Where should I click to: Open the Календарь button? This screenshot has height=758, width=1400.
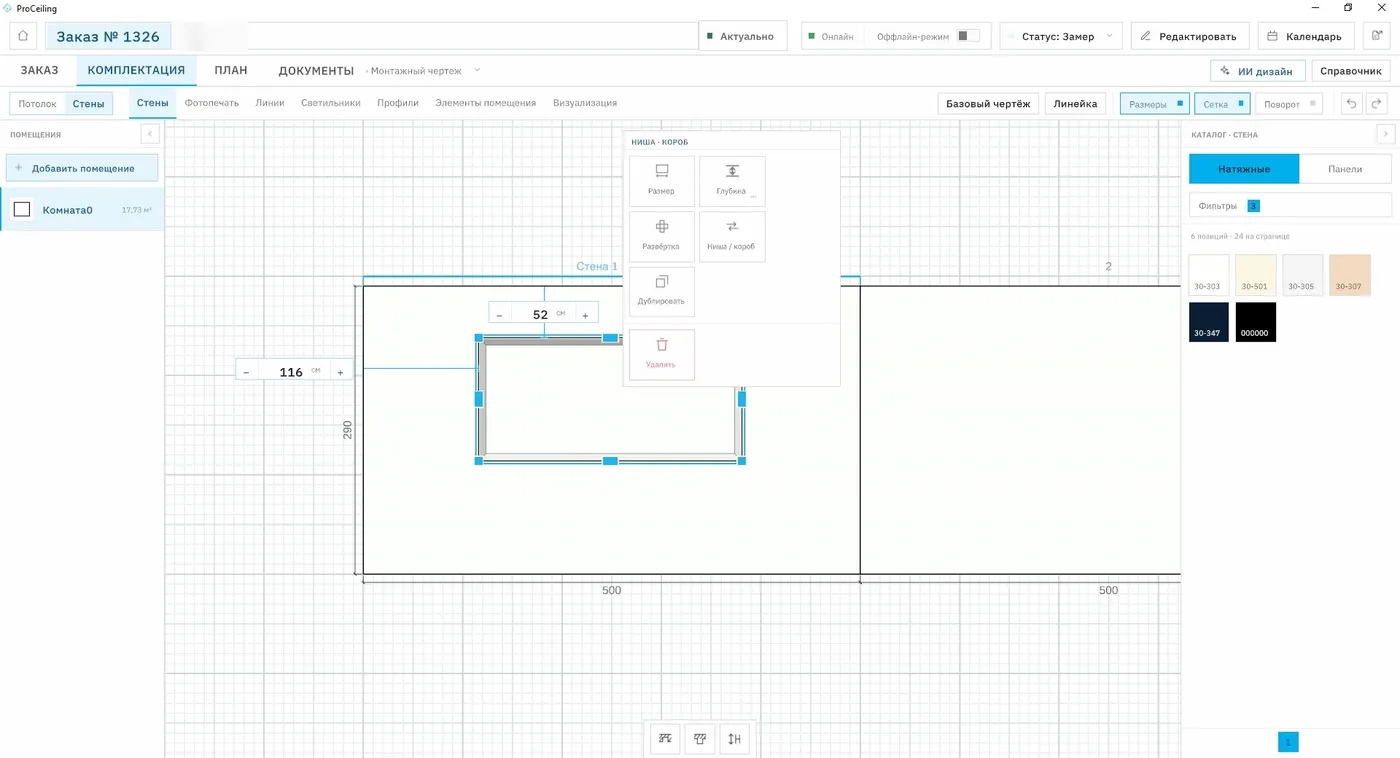[x=1305, y=36]
